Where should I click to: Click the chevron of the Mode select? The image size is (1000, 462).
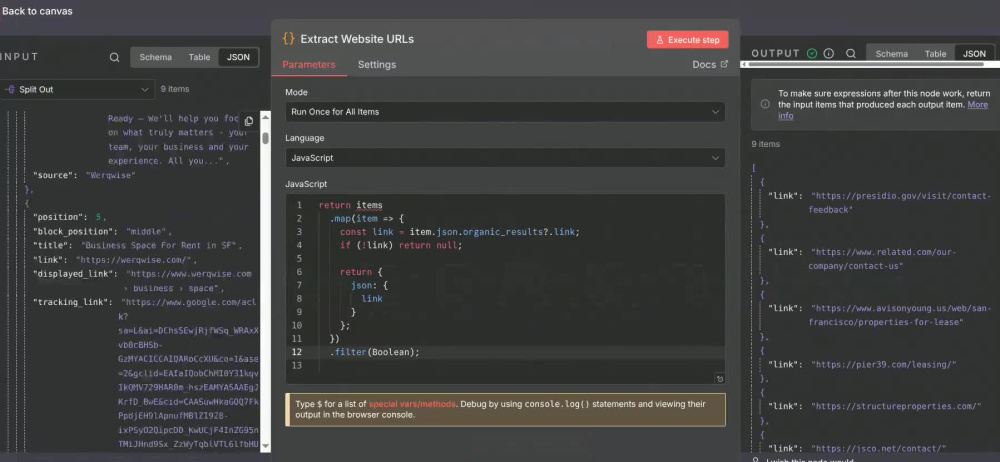pos(715,112)
